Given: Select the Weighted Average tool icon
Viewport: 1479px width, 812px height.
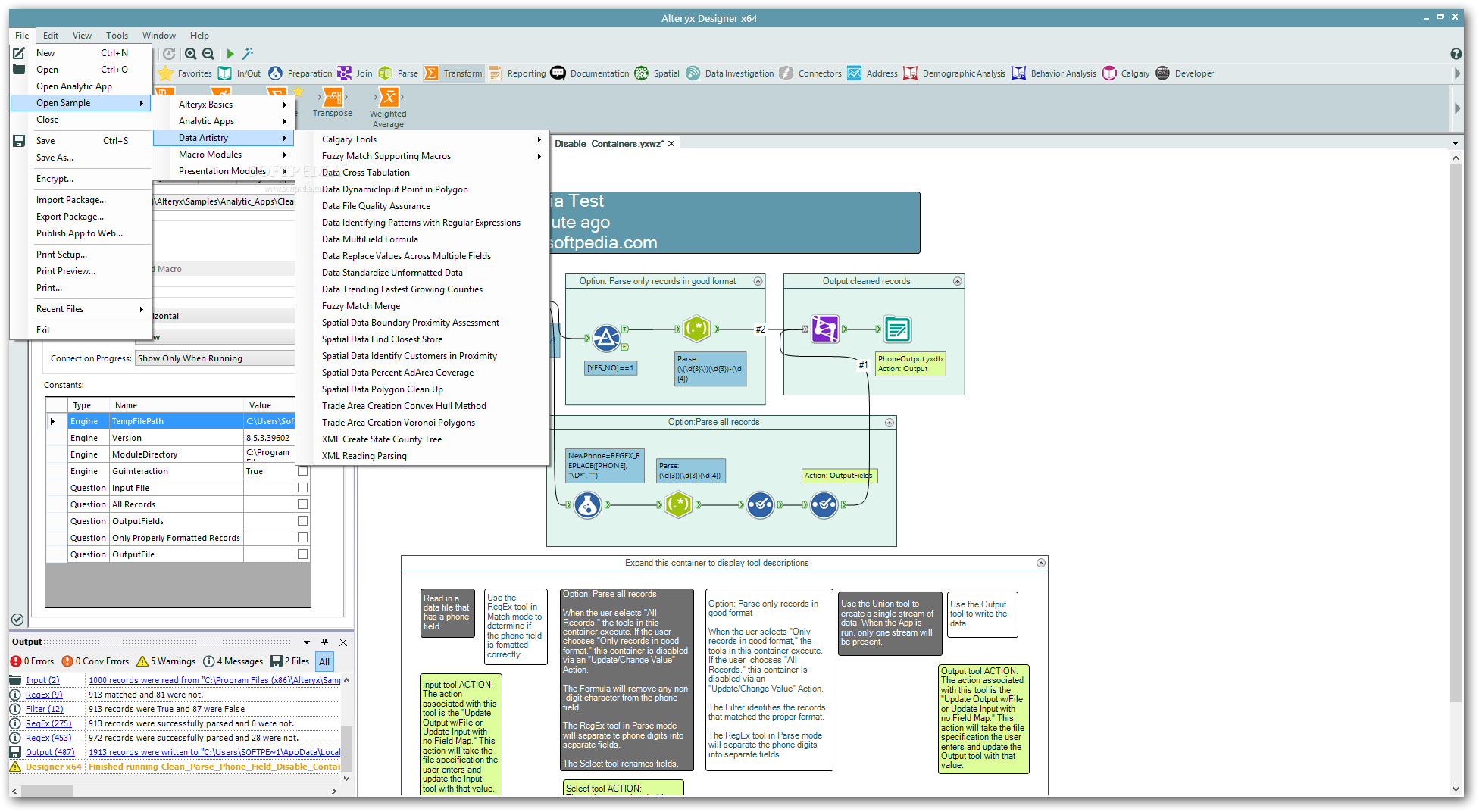Looking at the screenshot, I should coord(388,97).
